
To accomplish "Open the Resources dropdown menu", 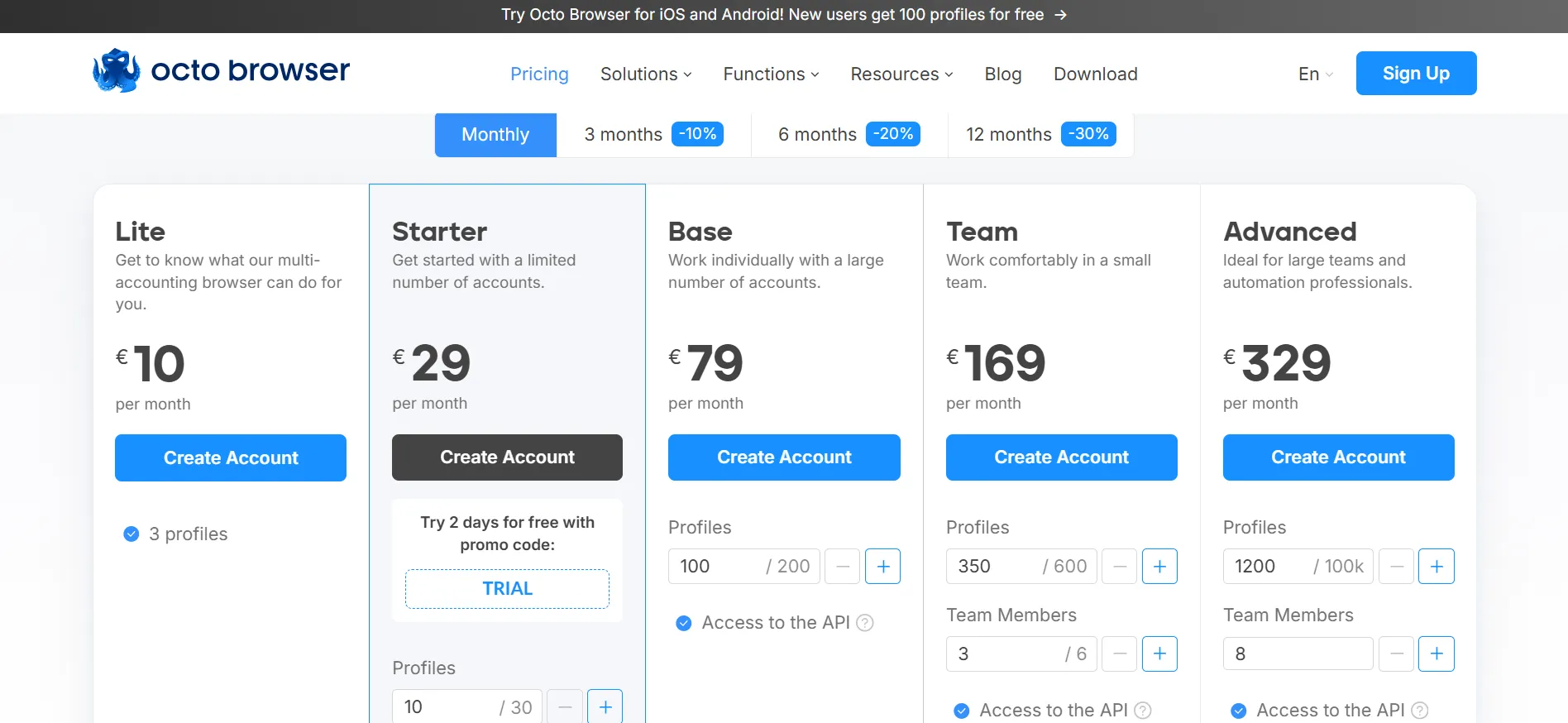I will 902,74.
